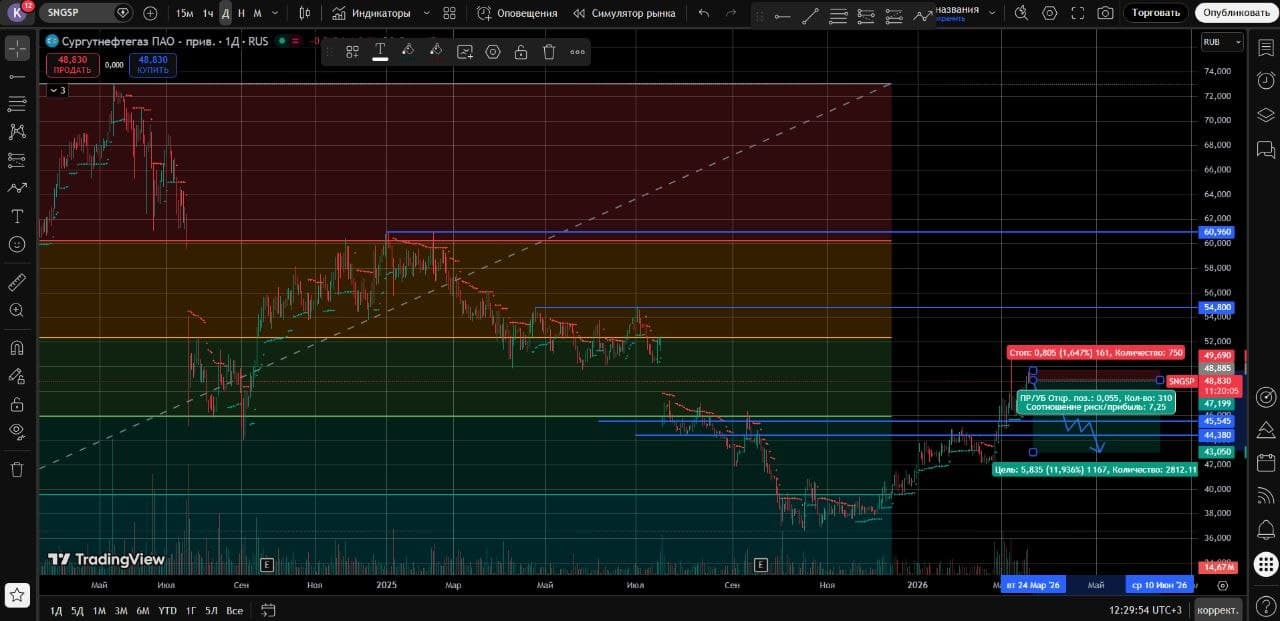This screenshot has height=621, width=1280.
Task: Select the 1ч timeframe
Action: (207, 13)
